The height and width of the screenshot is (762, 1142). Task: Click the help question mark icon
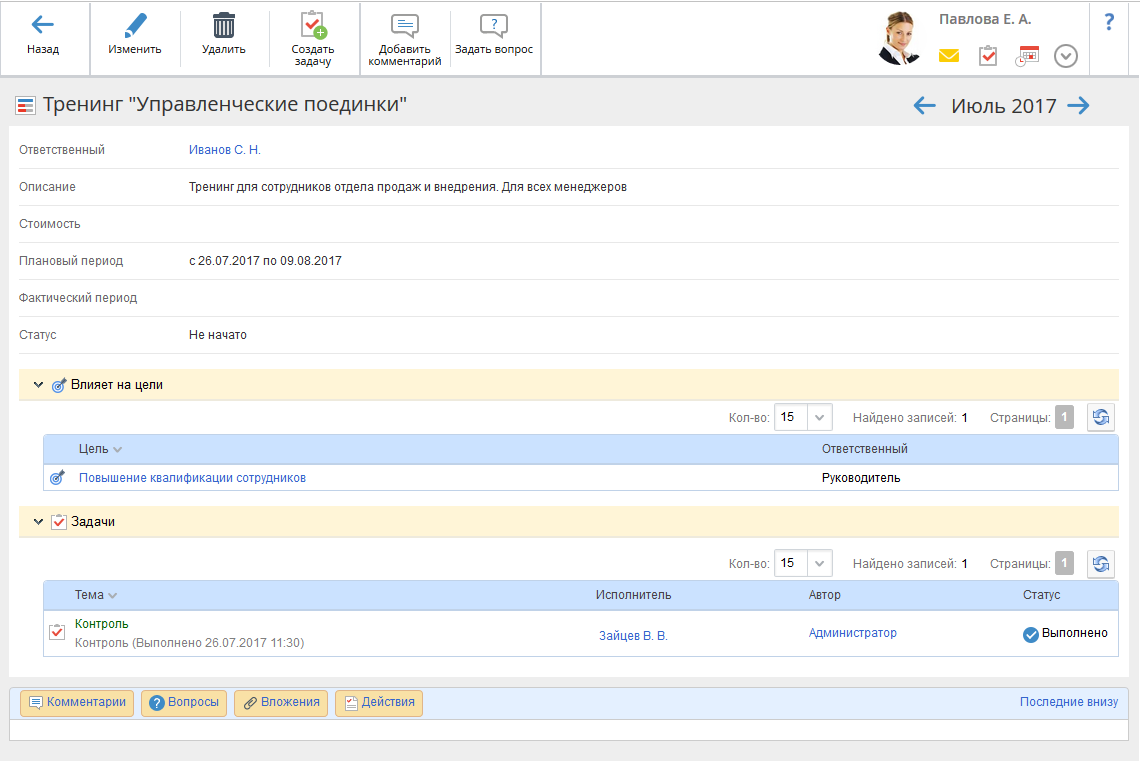(x=1109, y=23)
